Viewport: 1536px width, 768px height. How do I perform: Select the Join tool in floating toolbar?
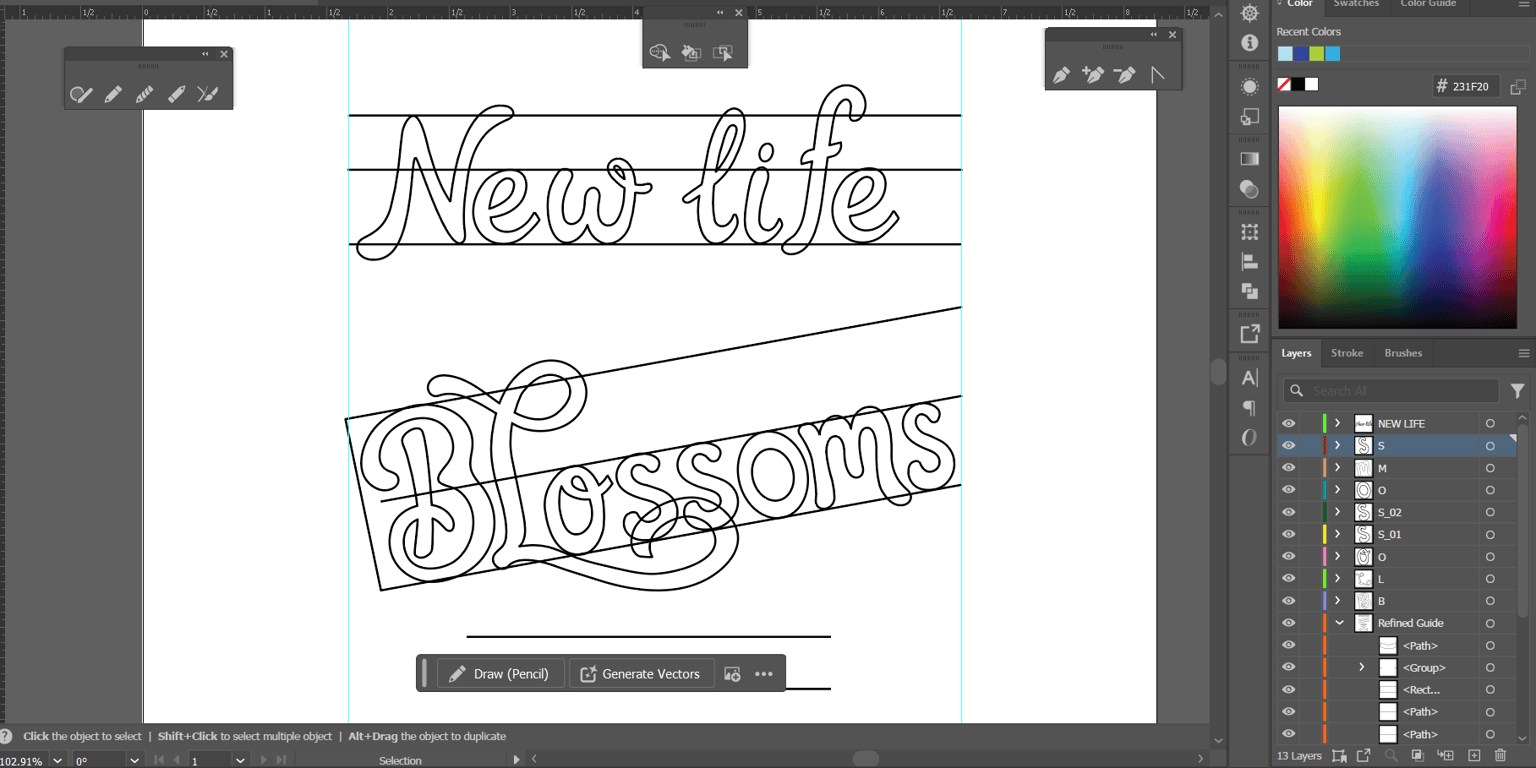coord(207,94)
